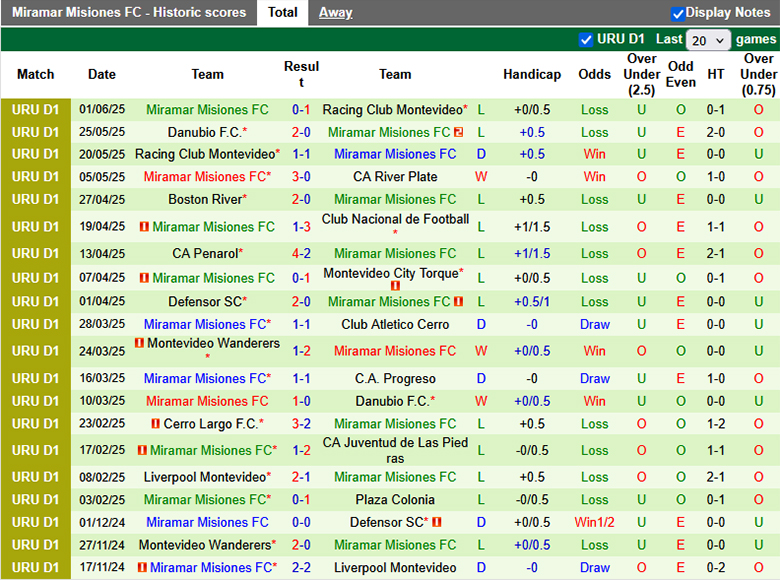Viewport: 780px width, 580px height.
Task: Click CA Juventud de Las Piedras team name
Action: click(x=395, y=450)
